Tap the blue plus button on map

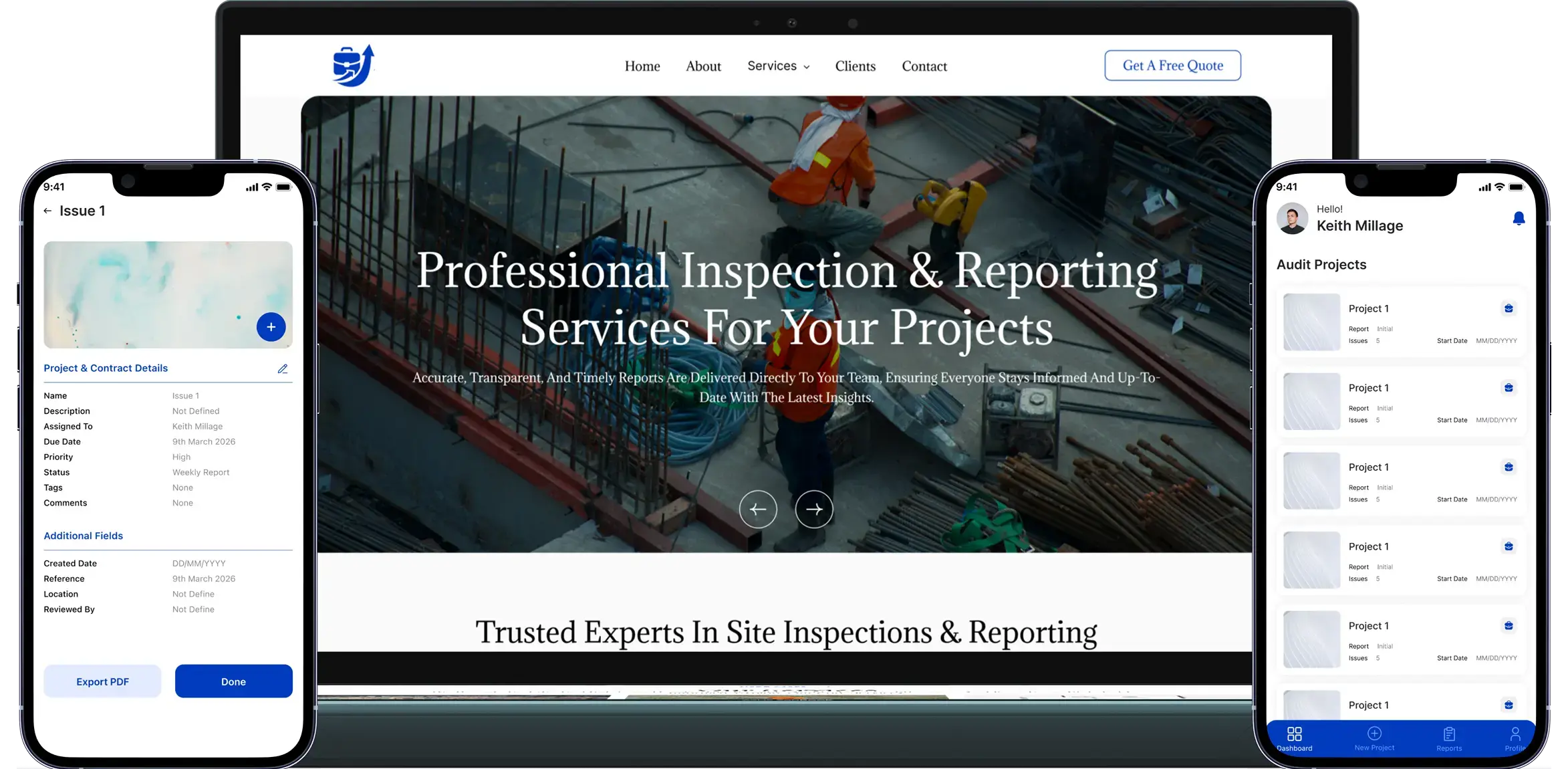[271, 327]
